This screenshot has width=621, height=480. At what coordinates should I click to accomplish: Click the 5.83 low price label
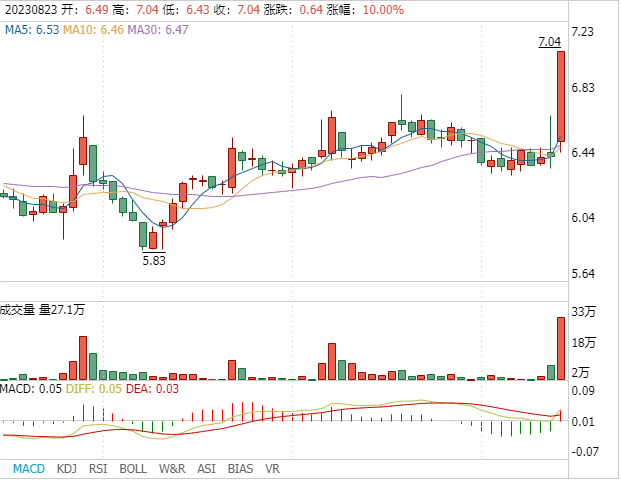click(x=154, y=260)
